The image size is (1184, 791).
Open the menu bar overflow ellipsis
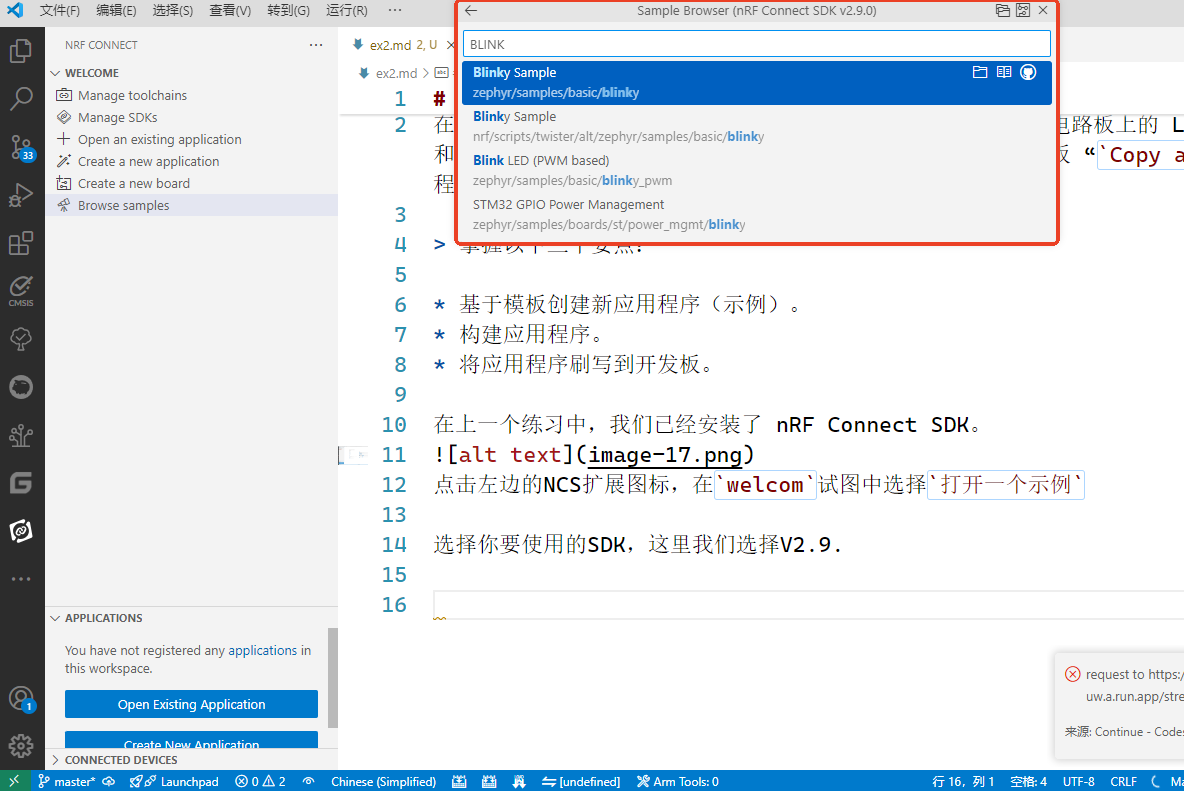coord(395,11)
